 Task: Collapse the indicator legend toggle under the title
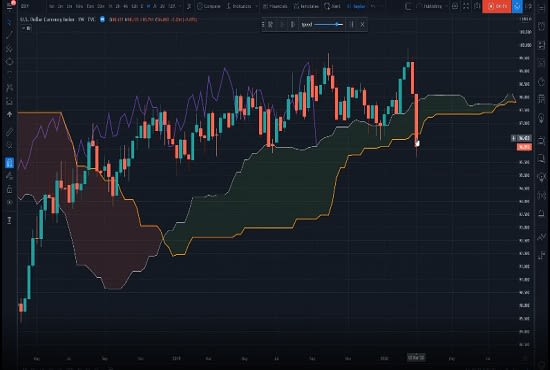pyautogui.click(x=26, y=28)
